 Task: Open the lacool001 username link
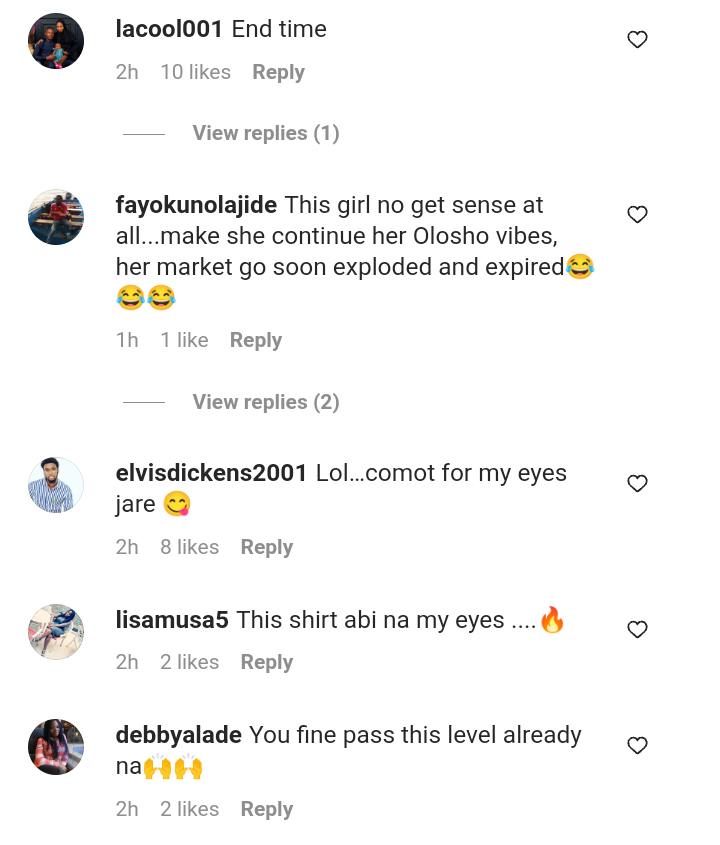tap(169, 29)
